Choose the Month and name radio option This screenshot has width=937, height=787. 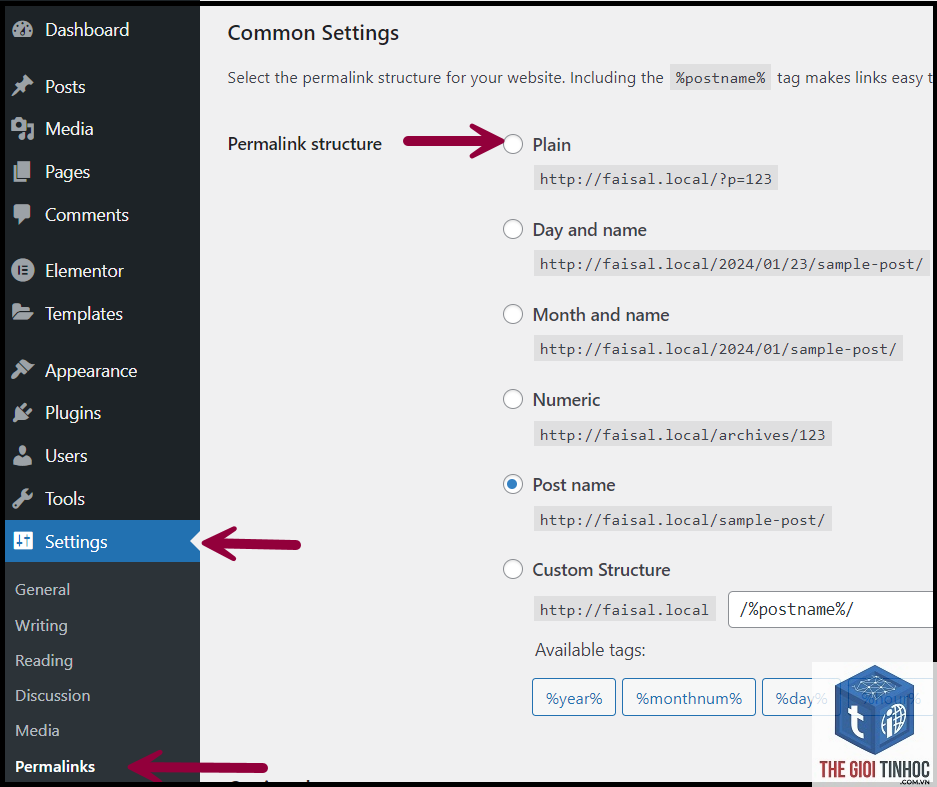point(513,314)
